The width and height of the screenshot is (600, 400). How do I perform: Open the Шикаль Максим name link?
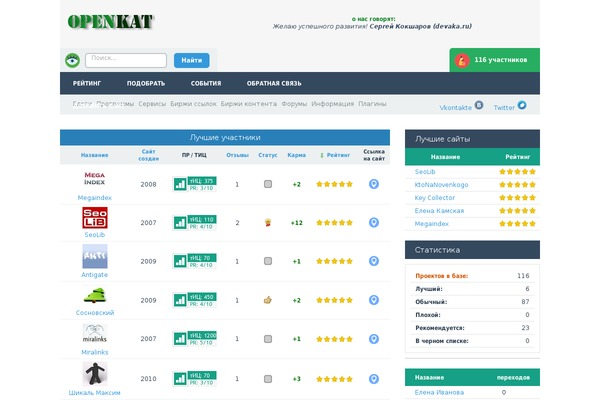95,392
